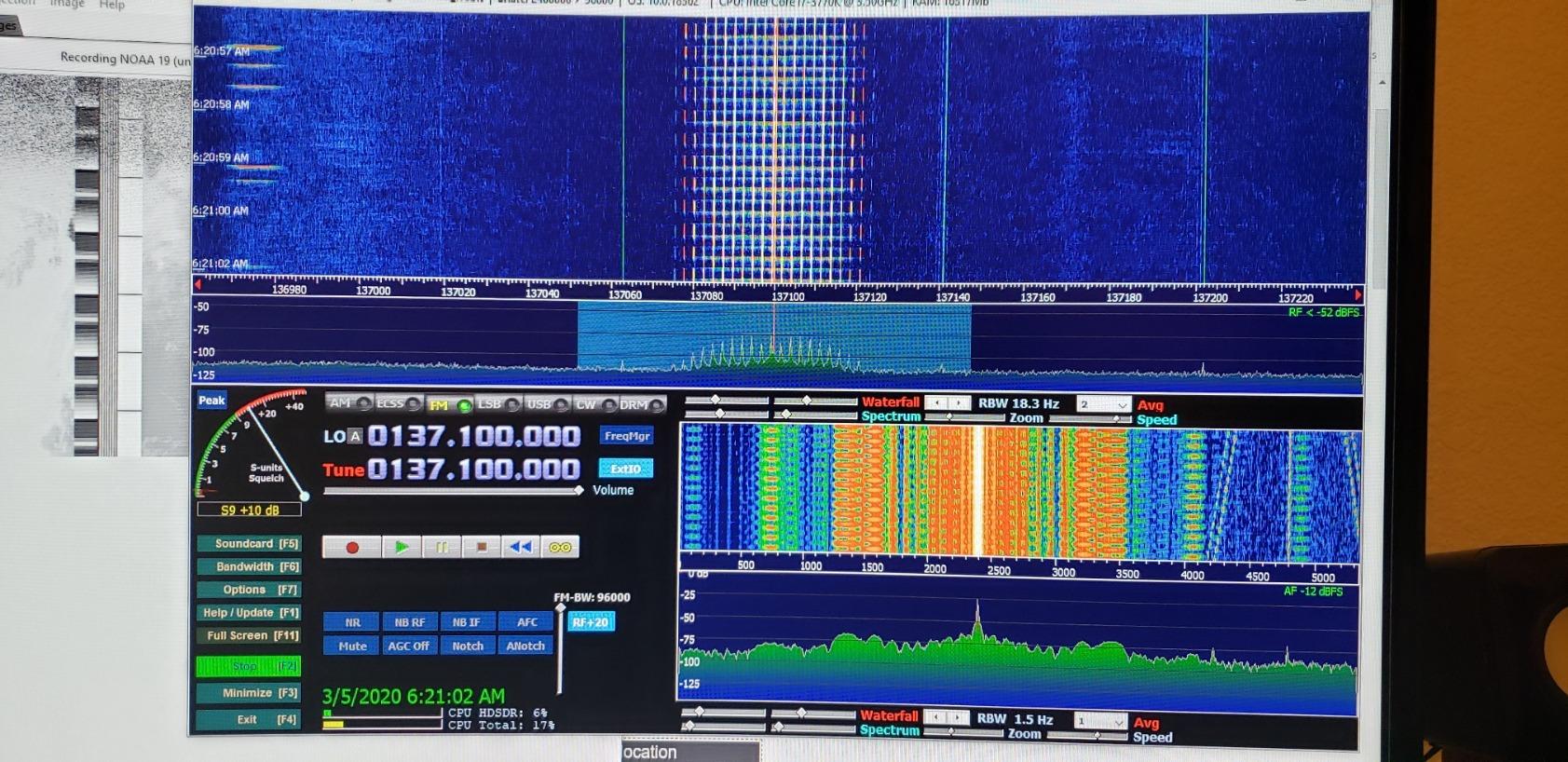Viewport: 1568px width, 762px height.
Task: Select FM demodulation mode
Action: (449, 405)
